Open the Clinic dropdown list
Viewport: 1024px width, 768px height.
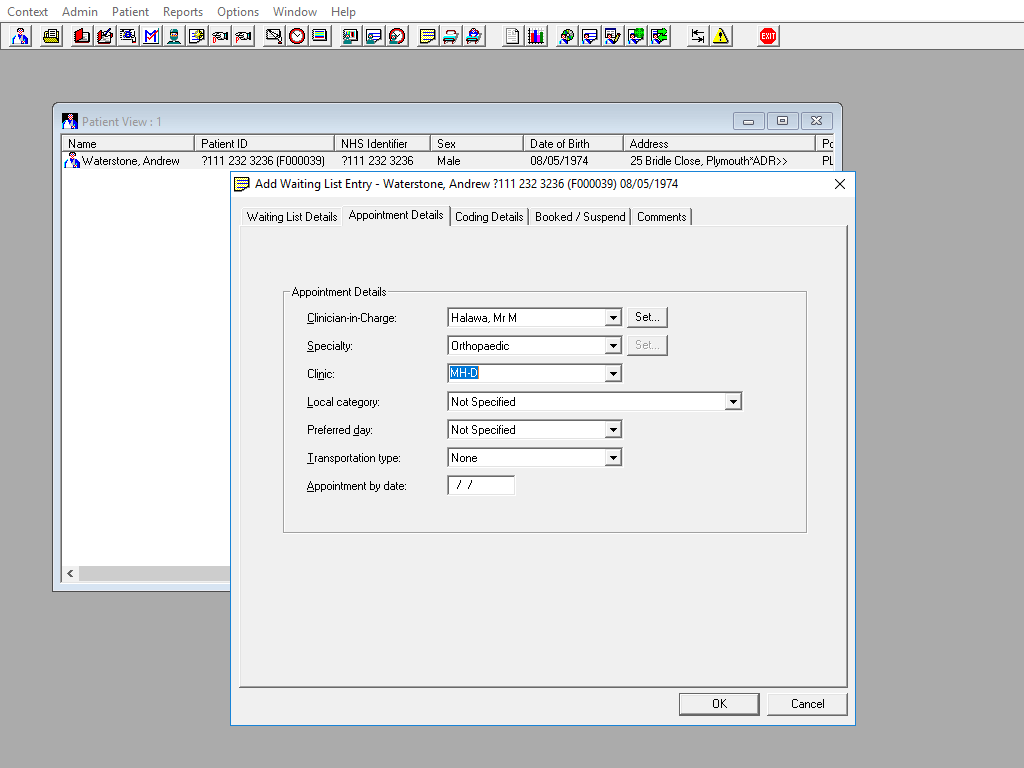(613, 374)
